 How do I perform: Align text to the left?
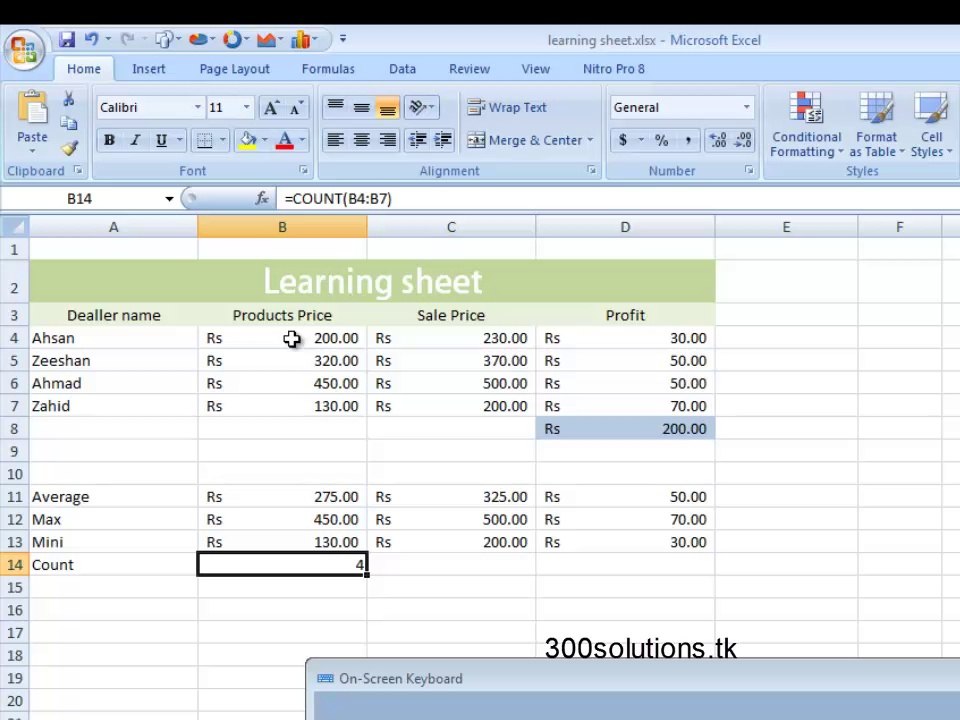[x=336, y=140]
